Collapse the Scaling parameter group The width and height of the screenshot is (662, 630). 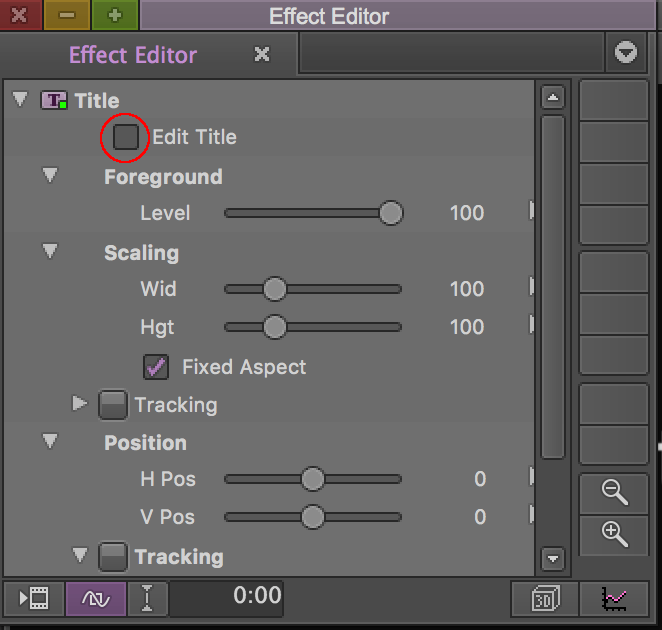pos(50,252)
